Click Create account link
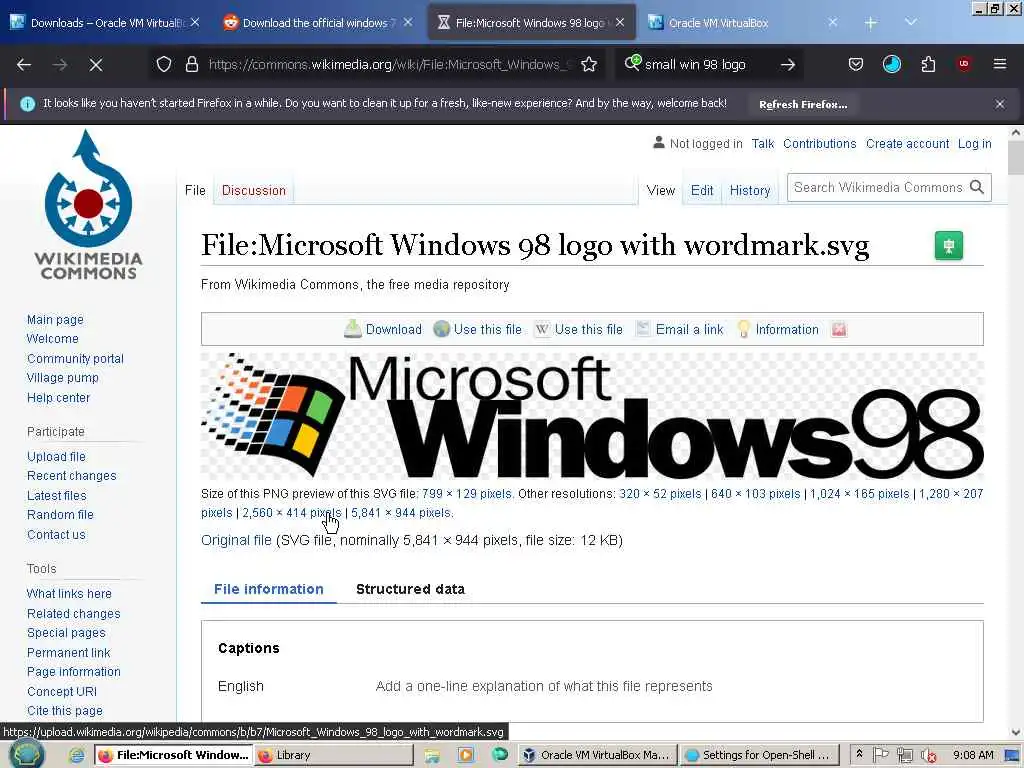 coord(907,144)
